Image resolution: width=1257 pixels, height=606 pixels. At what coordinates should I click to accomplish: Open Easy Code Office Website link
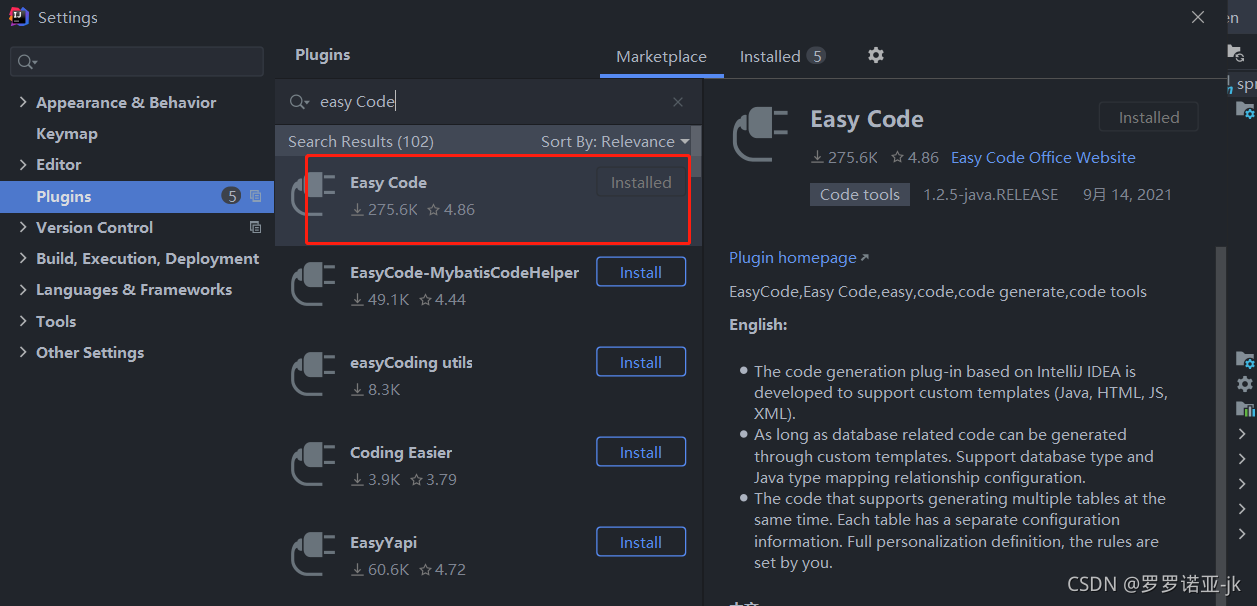(1043, 158)
